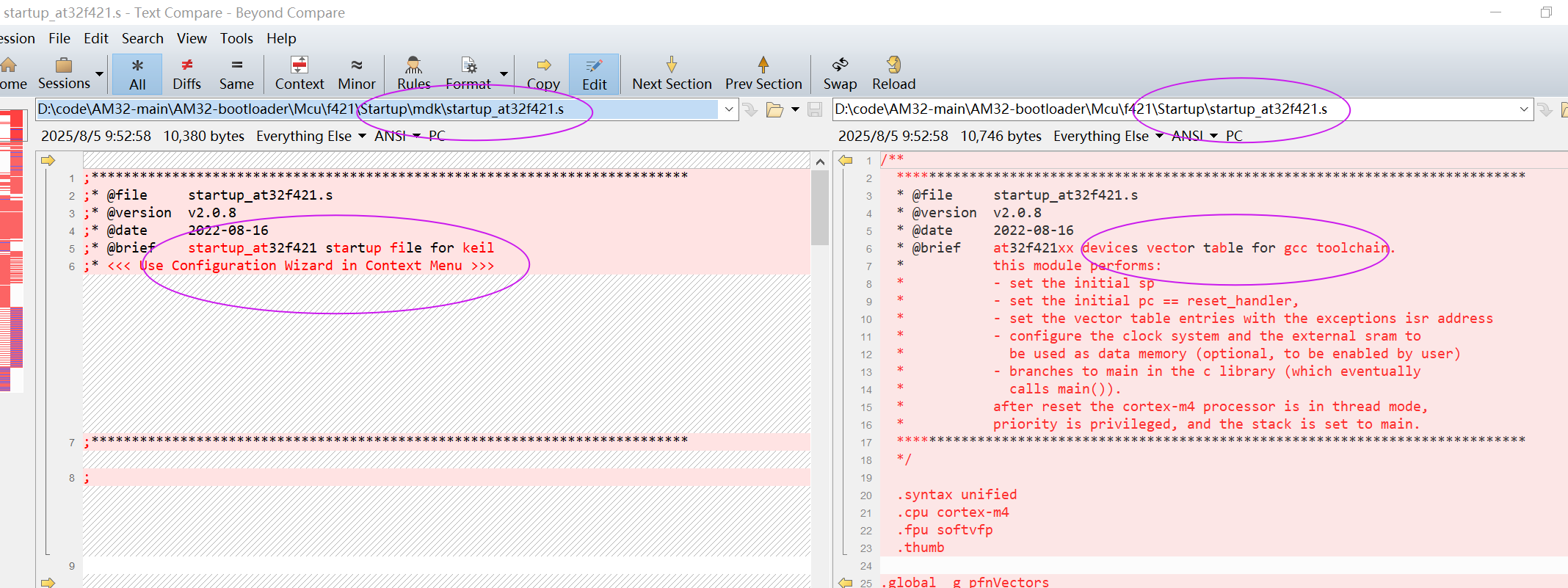The width and height of the screenshot is (1568, 588).
Task: Click the right pane yellow arrow at line 25
Action: [846, 582]
